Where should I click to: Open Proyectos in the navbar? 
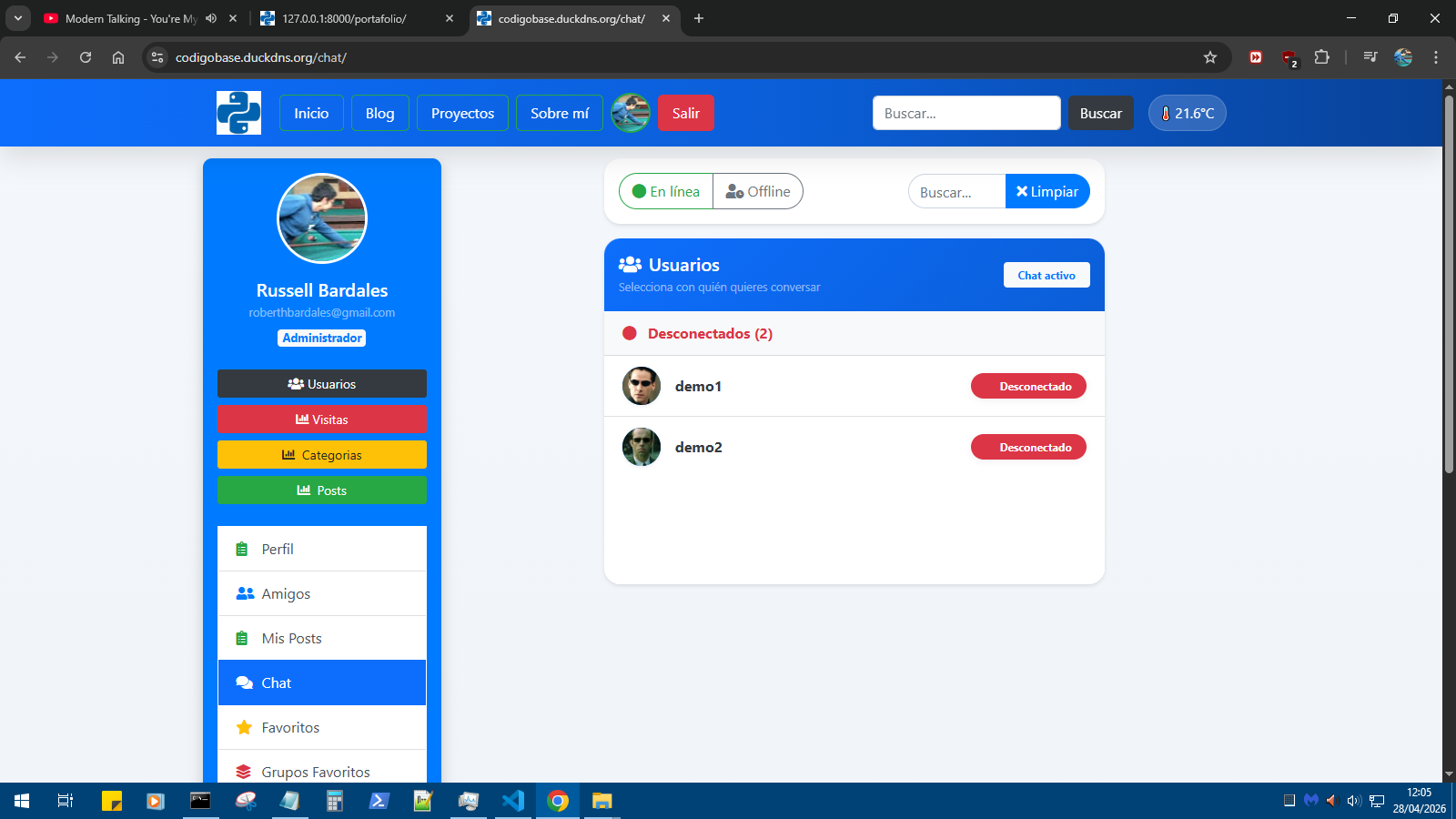point(462,113)
